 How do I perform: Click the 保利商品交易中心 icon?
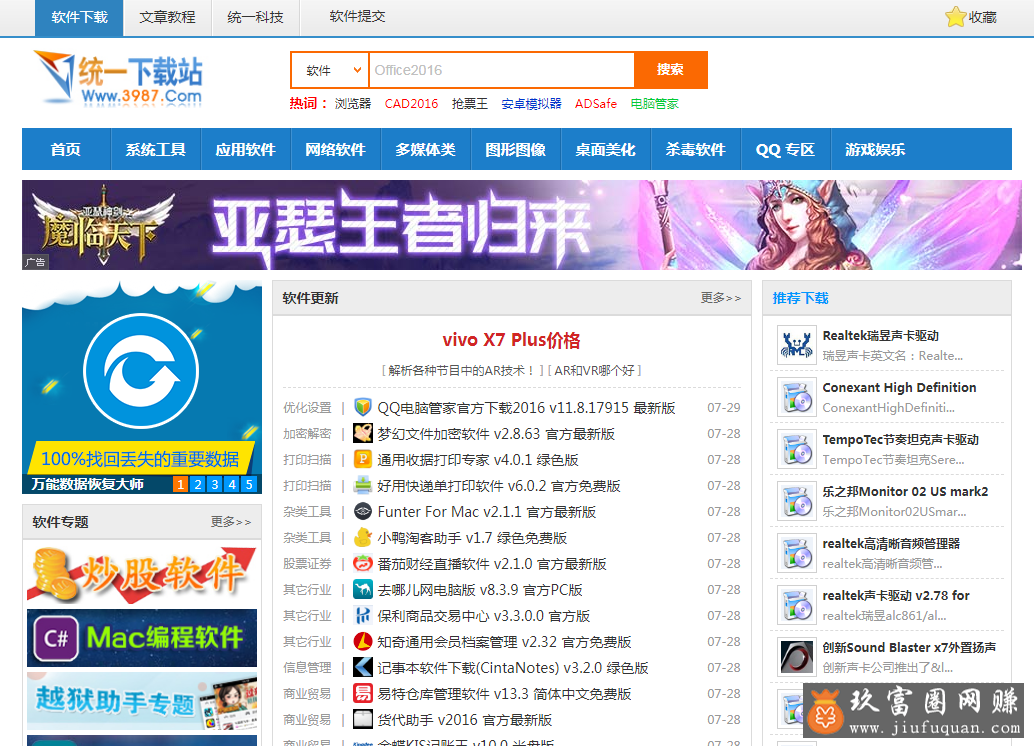tap(363, 615)
